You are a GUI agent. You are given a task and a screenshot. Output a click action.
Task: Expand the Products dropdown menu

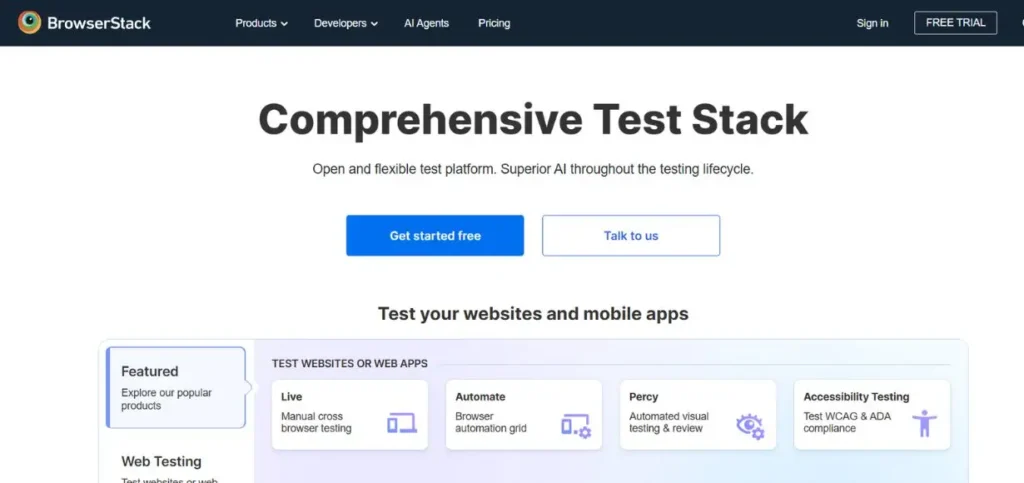pyautogui.click(x=261, y=23)
